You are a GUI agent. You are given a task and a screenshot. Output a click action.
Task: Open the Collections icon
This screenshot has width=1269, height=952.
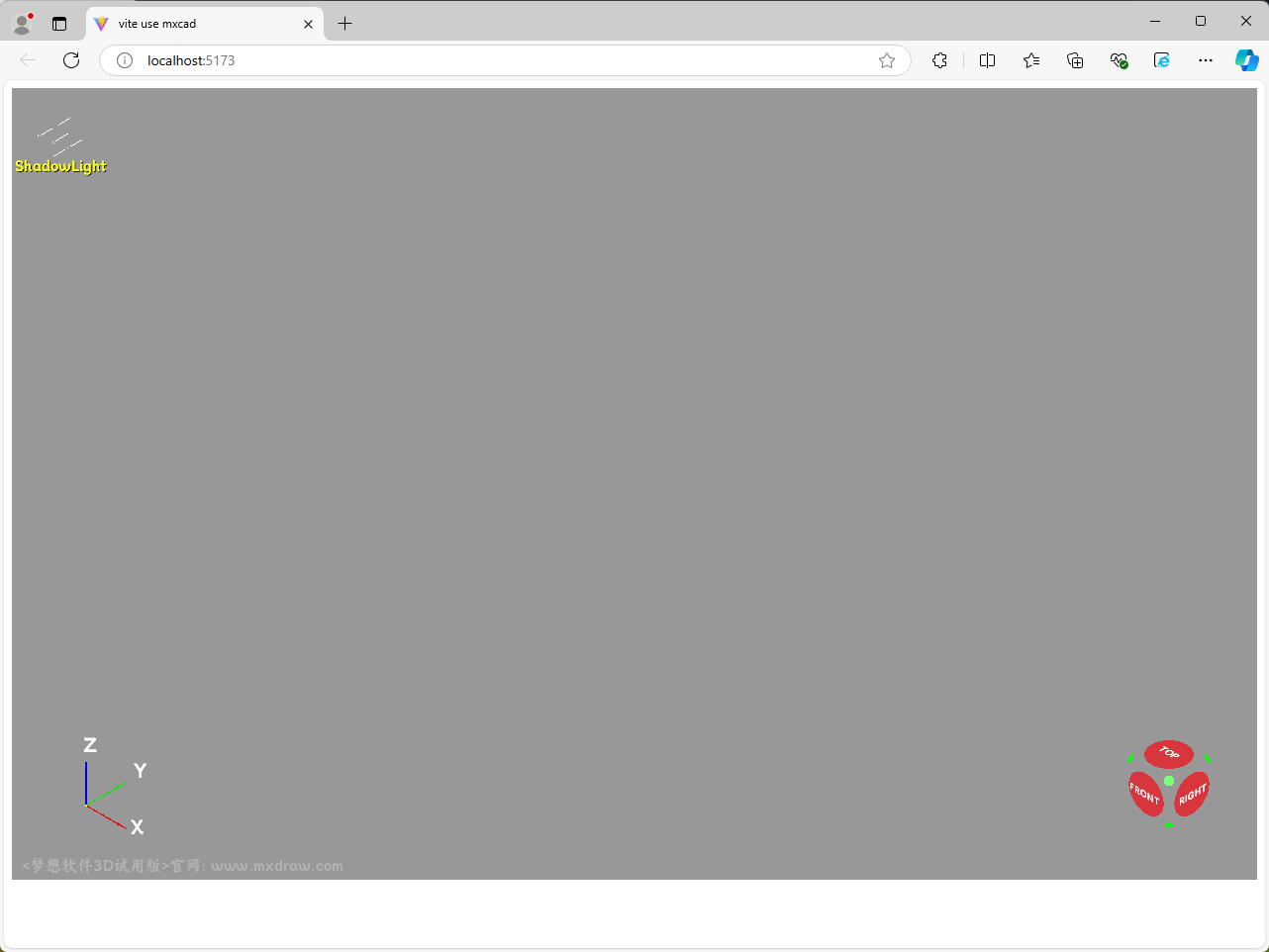coord(1075,60)
